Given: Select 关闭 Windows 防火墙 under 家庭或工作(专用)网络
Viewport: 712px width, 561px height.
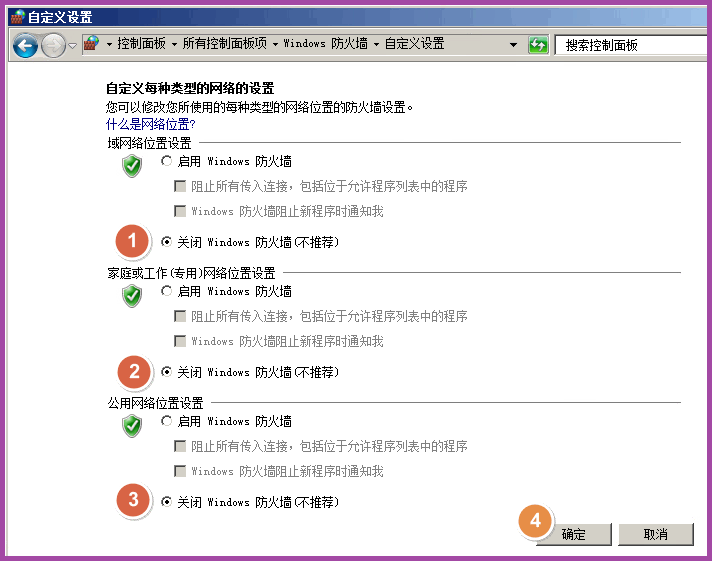Looking at the screenshot, I should [x=167, y=372].
